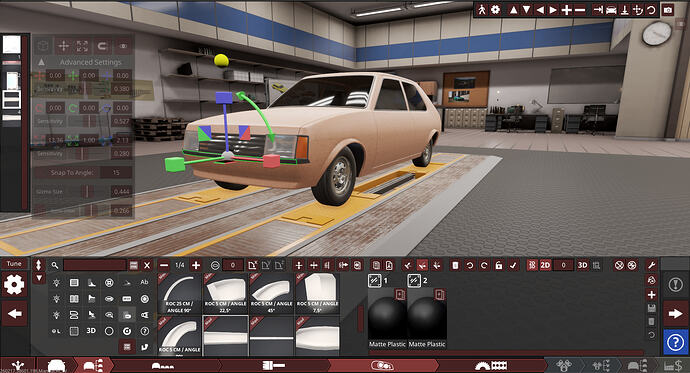Add a material with the plus icon
This screenshot has height=373, width=690.
[x=652, y=294]
